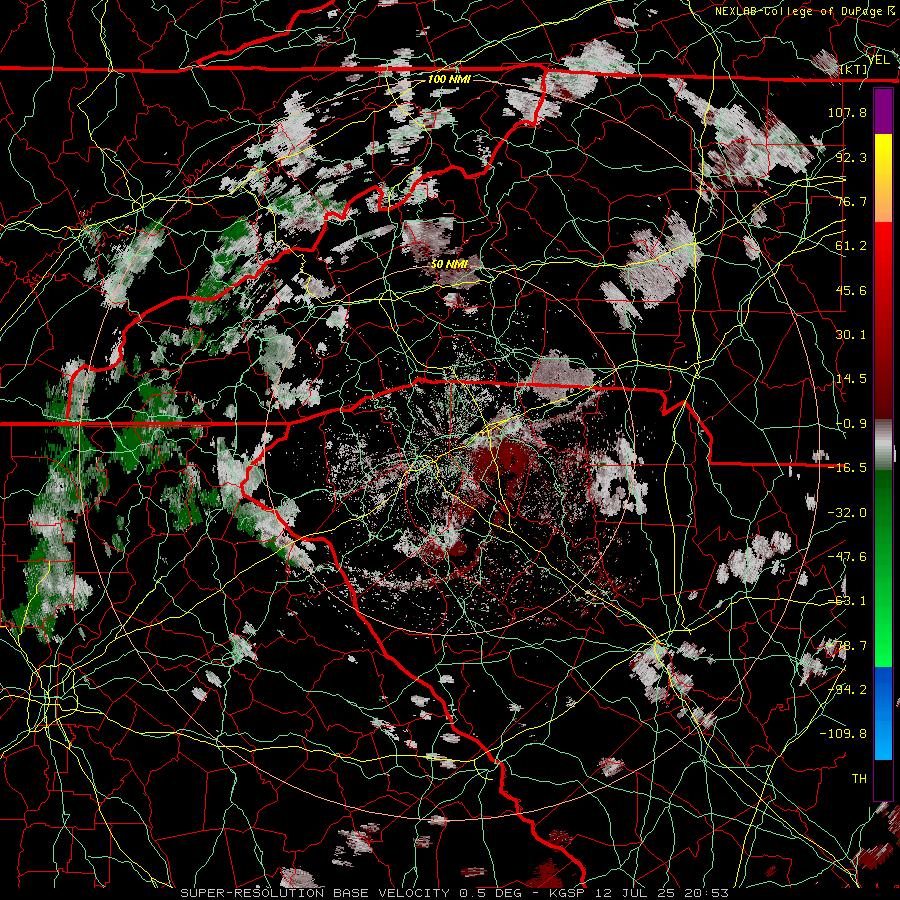Click the 107.8 legend value
900x900 pixels.
847,112
